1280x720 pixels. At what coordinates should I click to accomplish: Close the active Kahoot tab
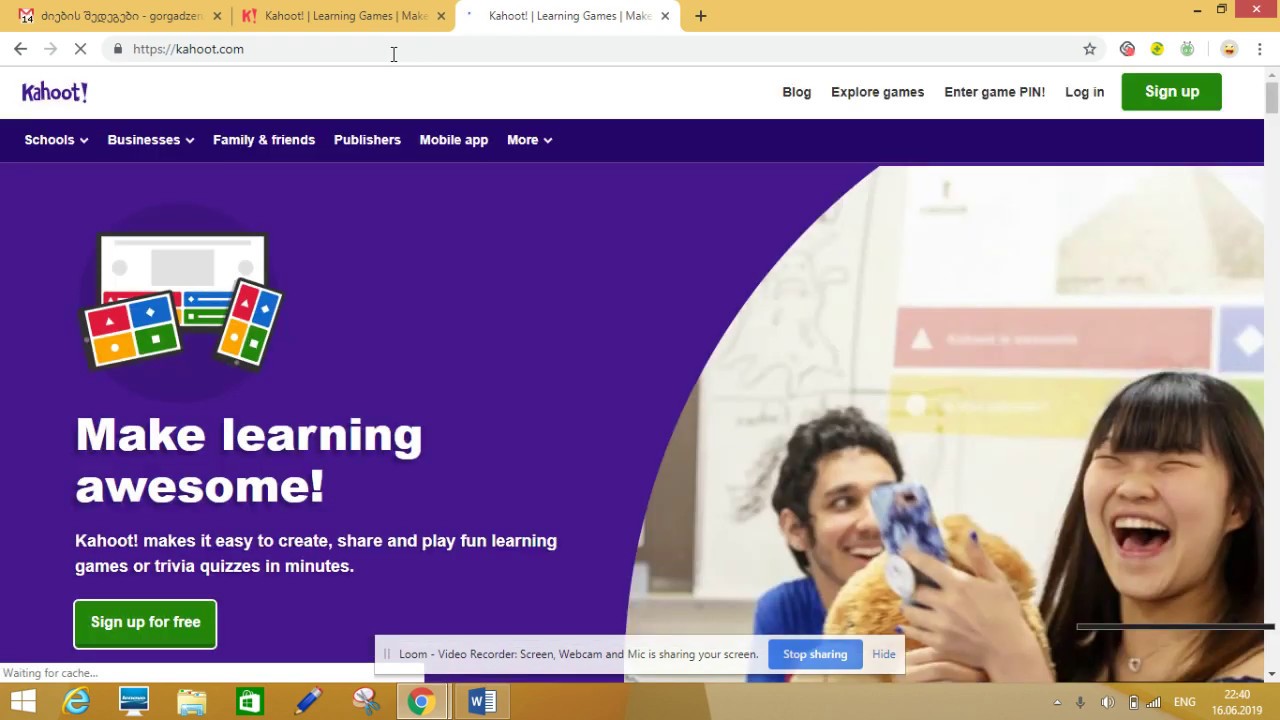click(x=665, y=16)
